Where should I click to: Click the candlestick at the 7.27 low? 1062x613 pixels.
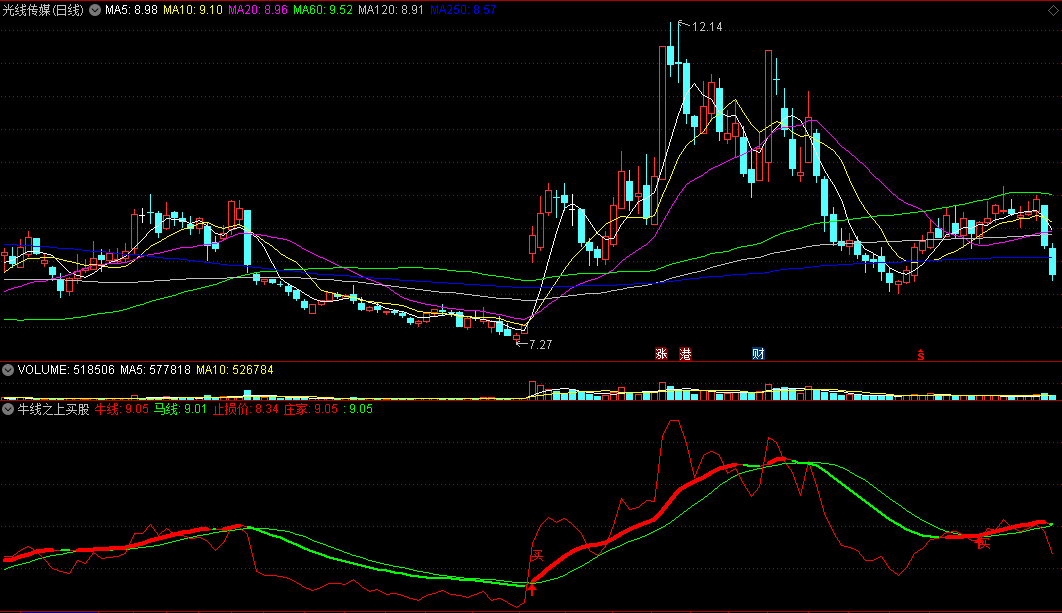pyautogui.click(x=517, y=337)
